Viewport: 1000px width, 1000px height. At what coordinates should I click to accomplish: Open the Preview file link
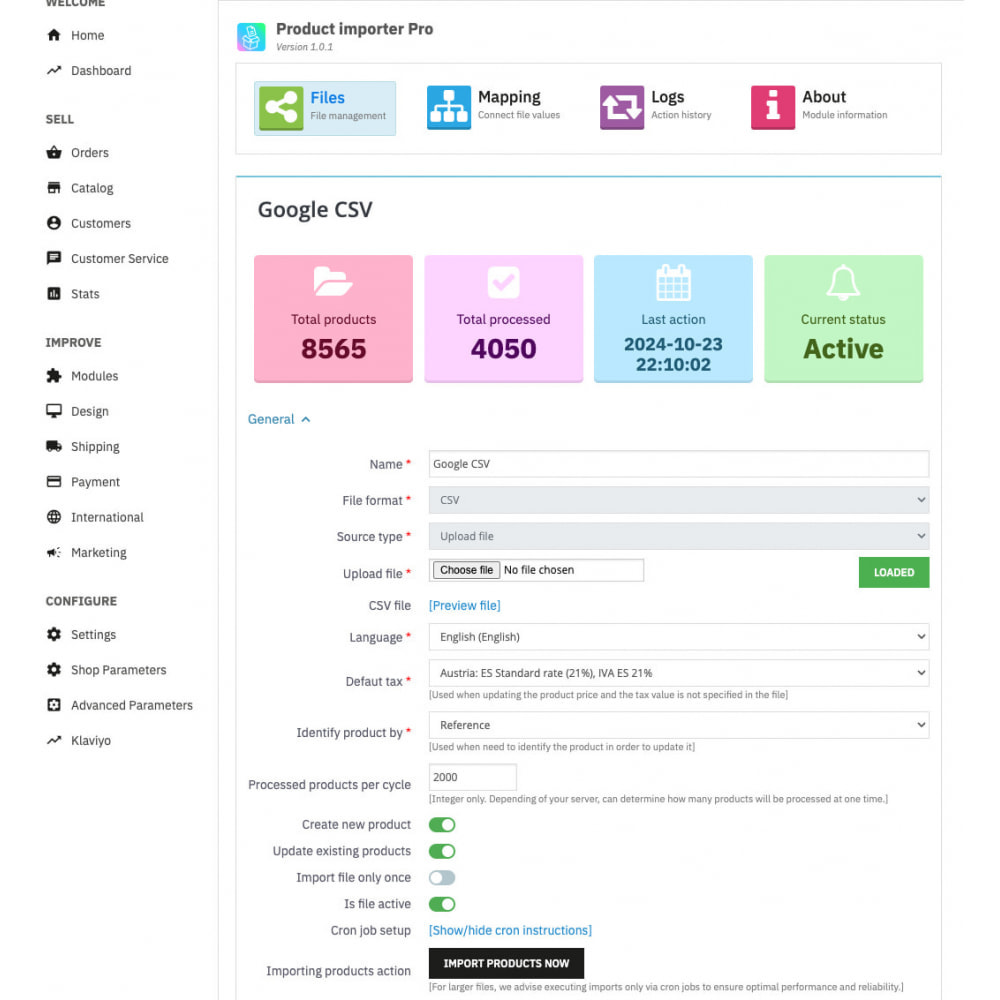point(464,605)
